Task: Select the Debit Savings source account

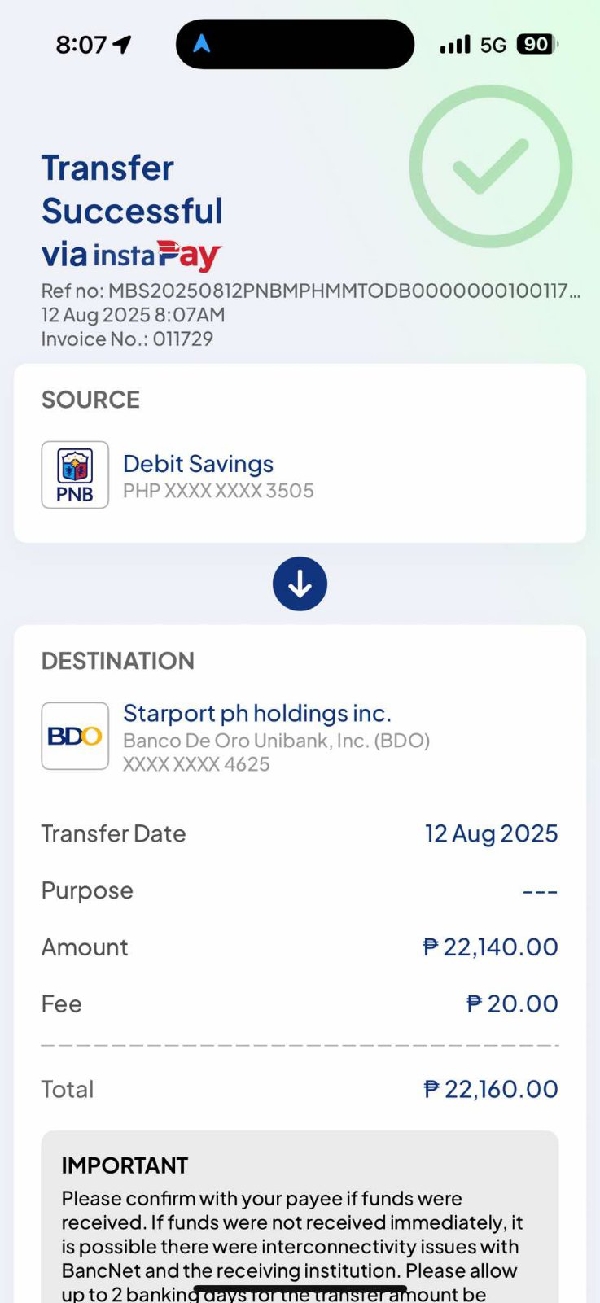Action: pos(198,464)
